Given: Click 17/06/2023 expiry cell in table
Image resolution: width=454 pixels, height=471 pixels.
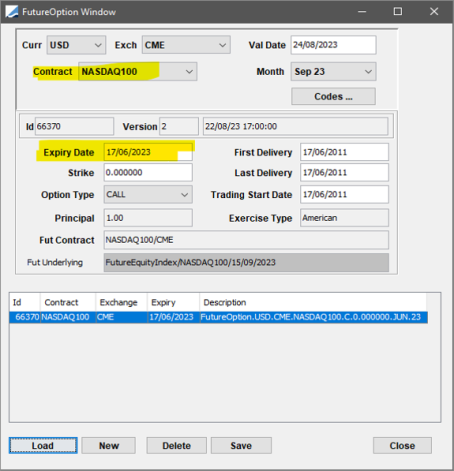Looking at the screenshot, I should [x=174, y=317].
